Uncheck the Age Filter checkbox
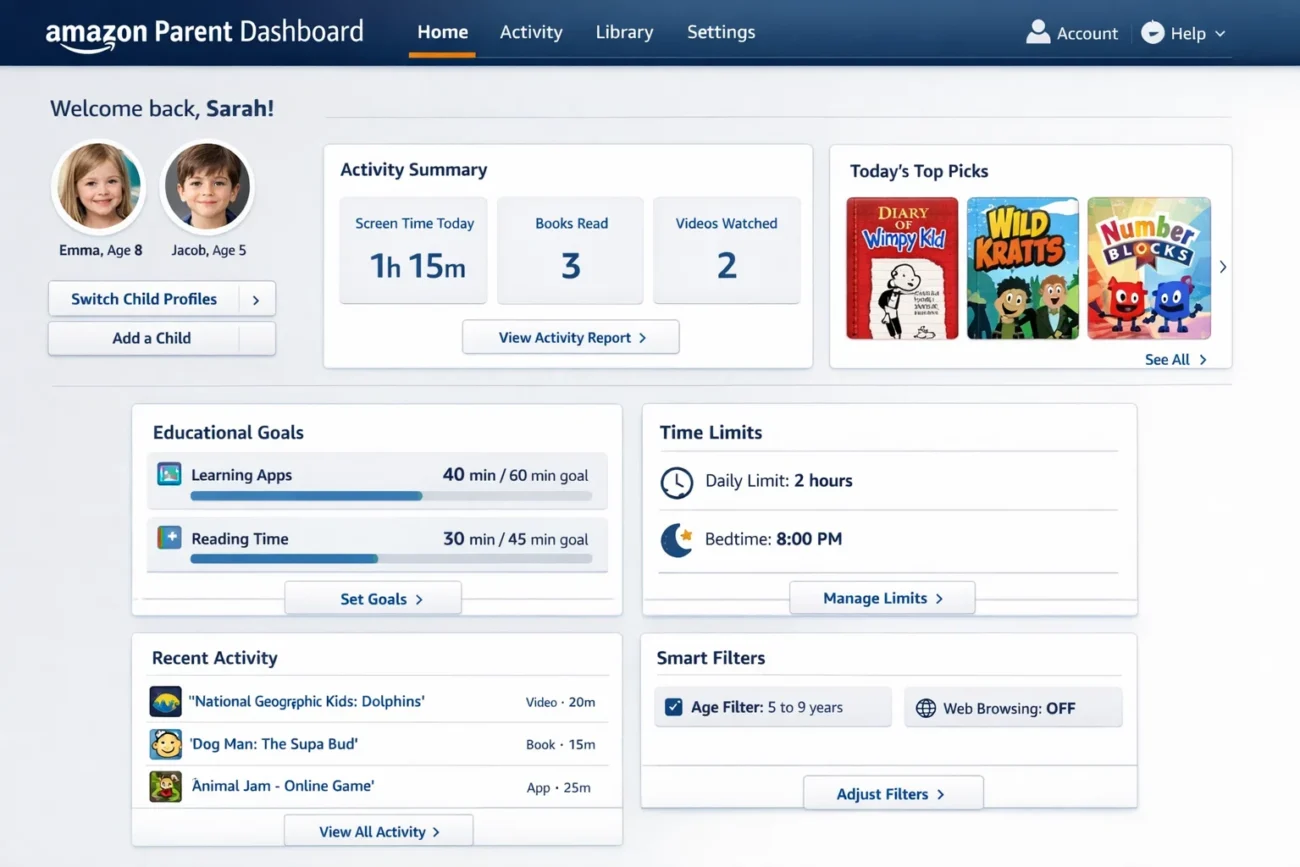The image size is (1300, 867). click(x=673, y=707)
